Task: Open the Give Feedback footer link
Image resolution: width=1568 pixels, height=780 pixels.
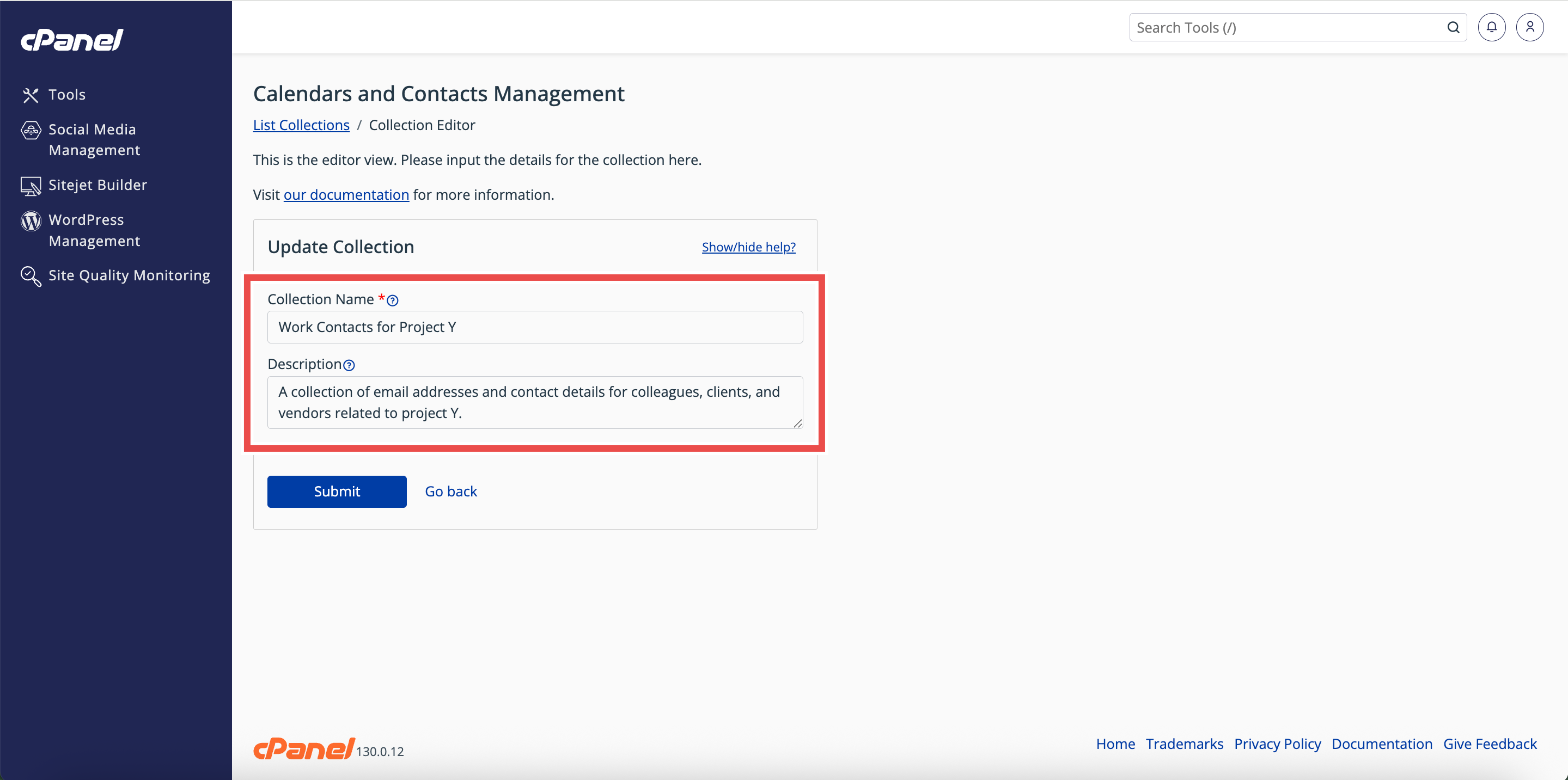Action: [x=1490, y=744]
